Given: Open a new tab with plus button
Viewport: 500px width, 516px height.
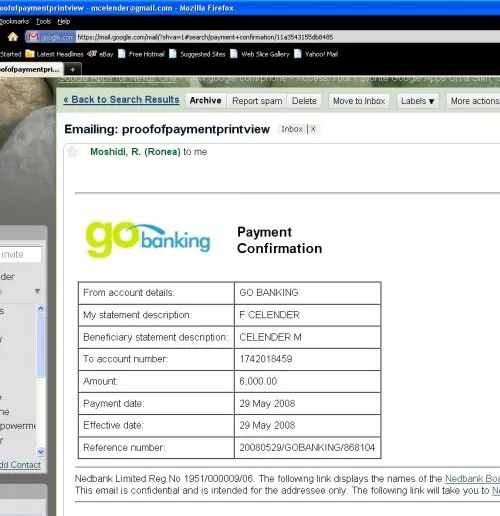Looking at the screenshot, I should (x=73, y=70).
